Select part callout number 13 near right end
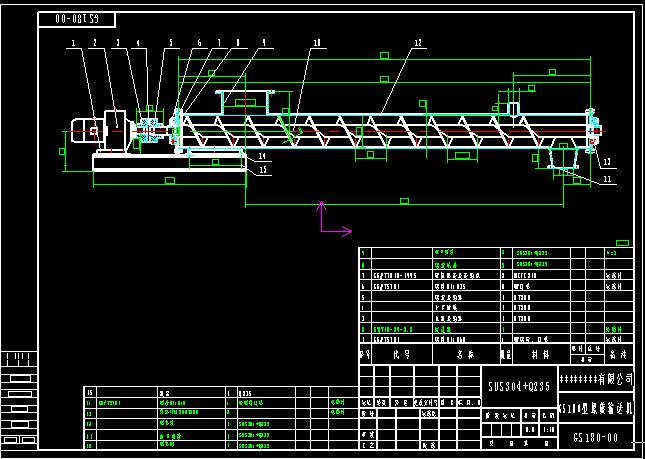The height and width of the screenshot is (459, 645). pos(606,161)
